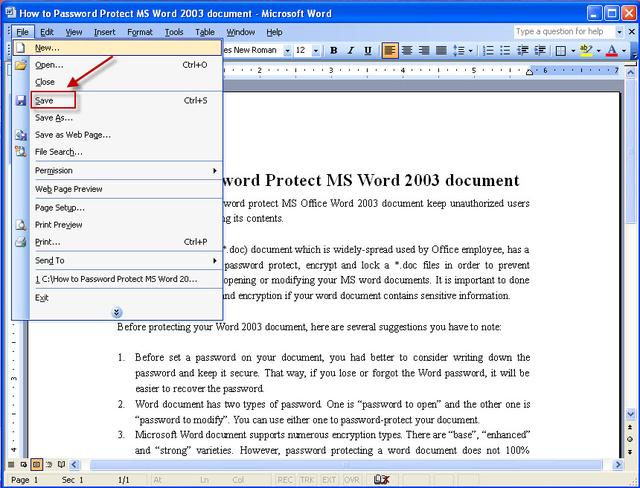Toggle bold formatting in the toolbar

click(x=333, y=51)
